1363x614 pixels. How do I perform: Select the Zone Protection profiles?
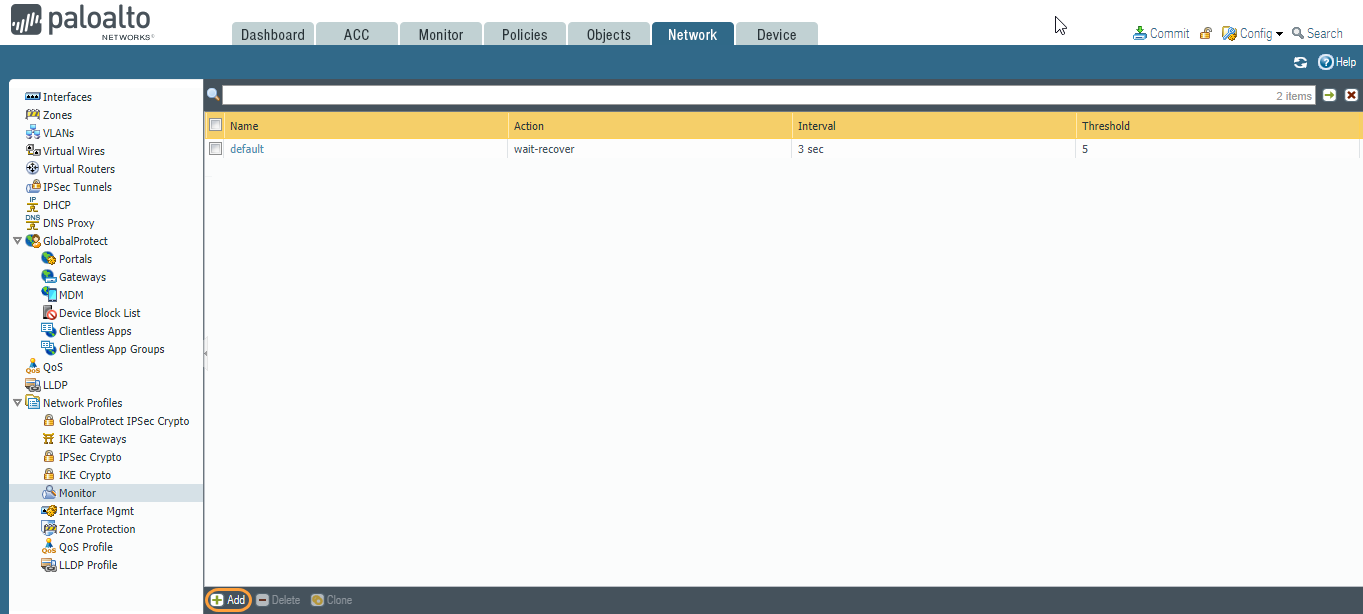(96, 528)
